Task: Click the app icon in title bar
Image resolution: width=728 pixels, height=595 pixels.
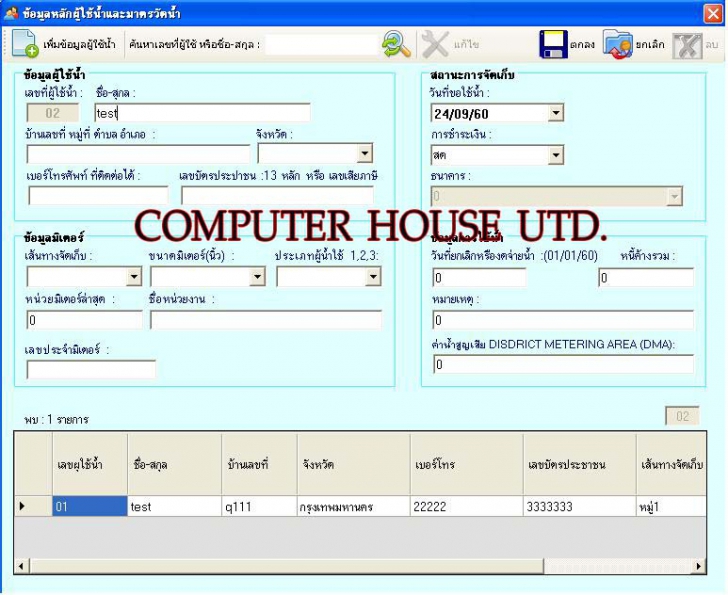Action: point(11,13)
